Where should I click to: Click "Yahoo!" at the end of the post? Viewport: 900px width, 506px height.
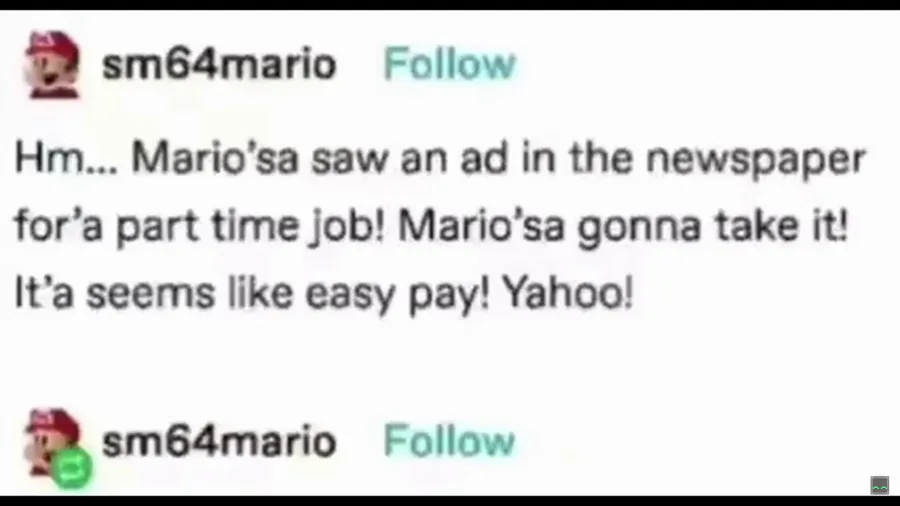[568, 294]
